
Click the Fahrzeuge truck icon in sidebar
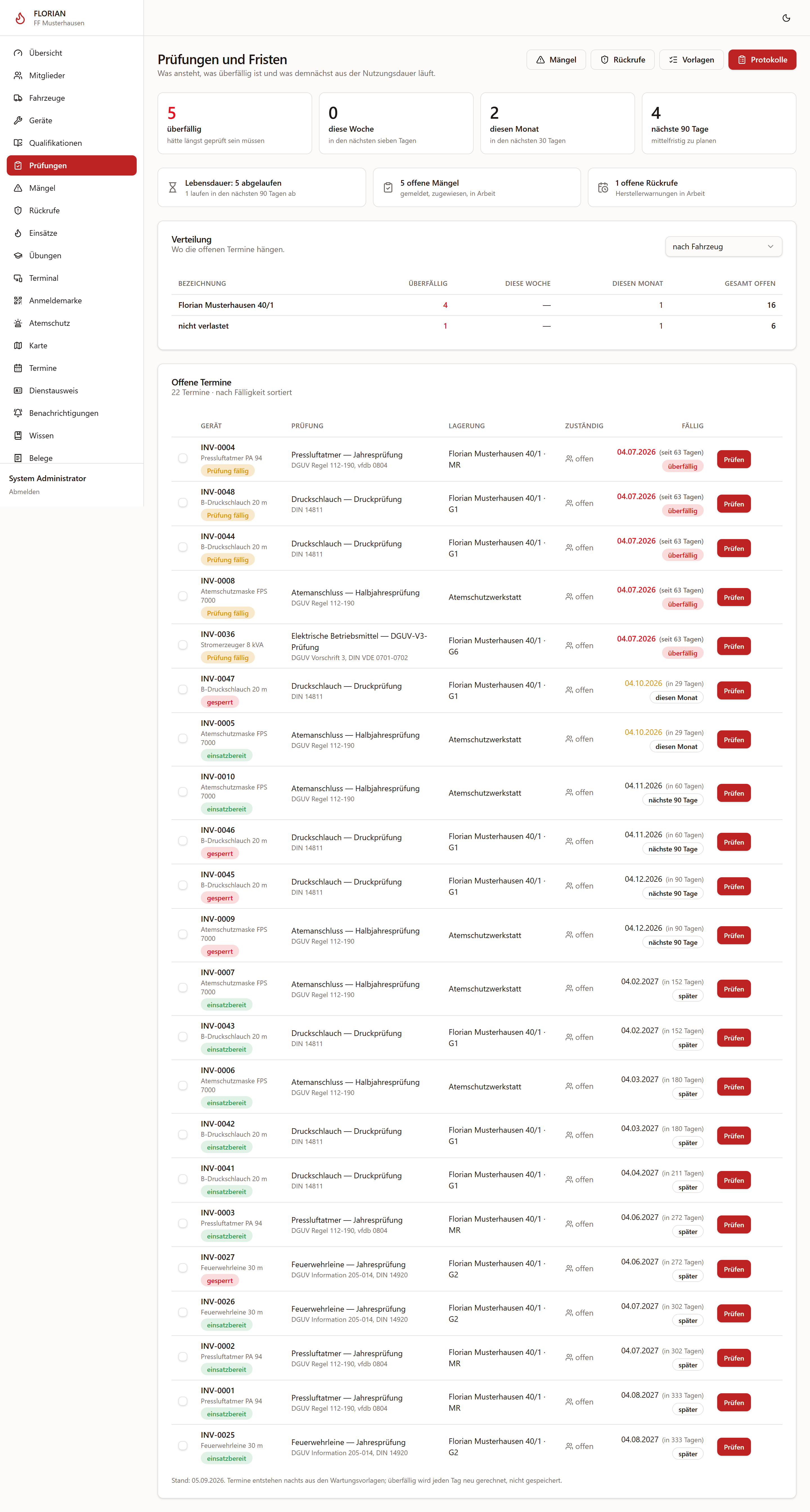click(x=18, y=98)
